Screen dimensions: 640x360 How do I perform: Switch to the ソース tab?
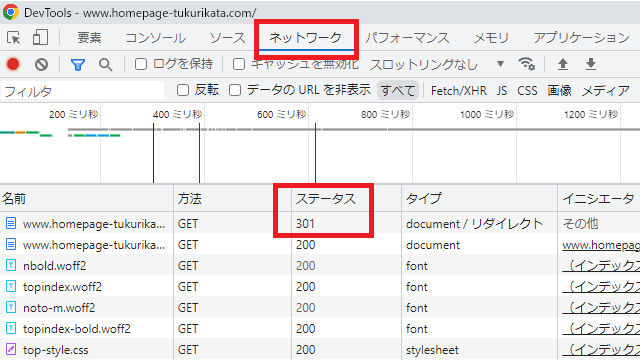pyautogui.click(x=227, y=38)
